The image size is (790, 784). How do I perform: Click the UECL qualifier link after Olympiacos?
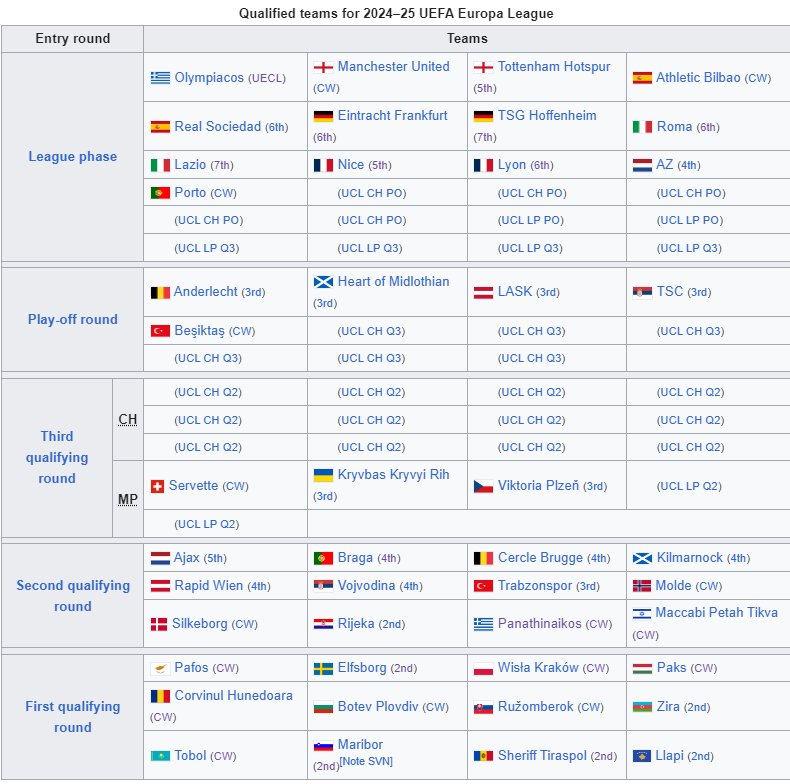click(x=267, y=78)
